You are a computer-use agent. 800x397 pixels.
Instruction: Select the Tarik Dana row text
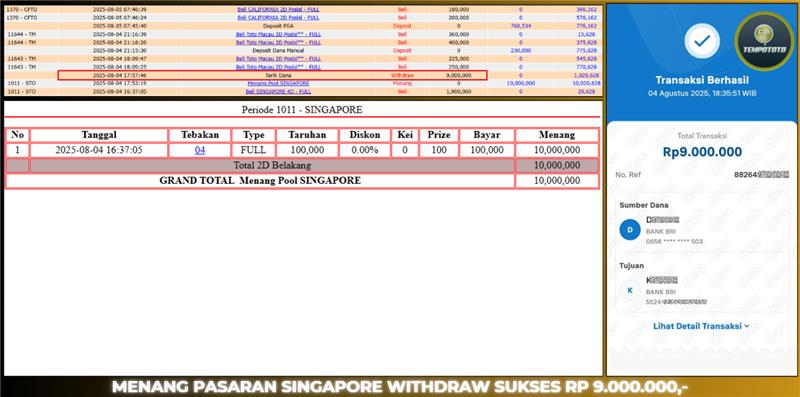pyautogui.click(x=279, y=75)
